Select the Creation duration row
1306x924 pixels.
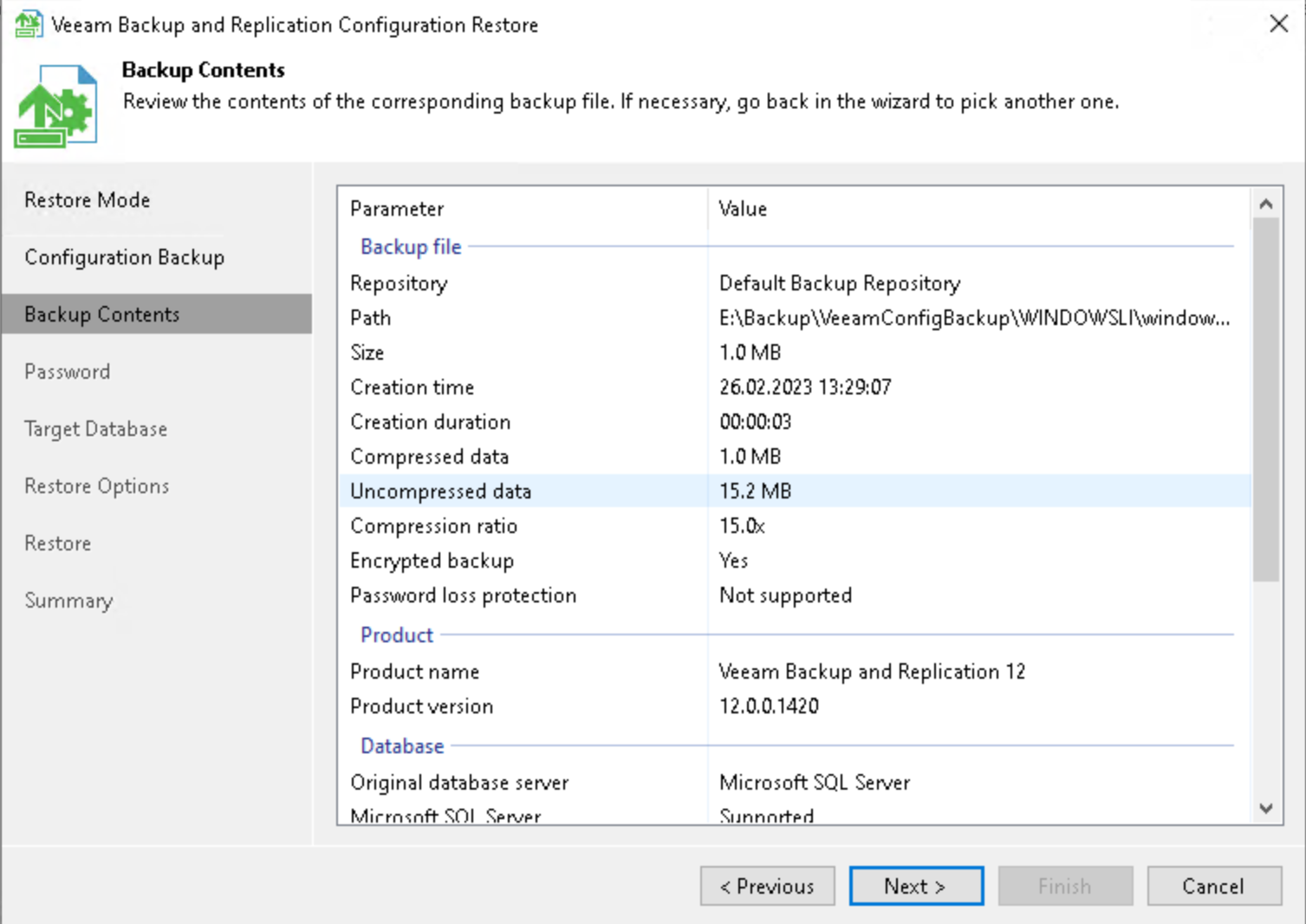(795, 422)
